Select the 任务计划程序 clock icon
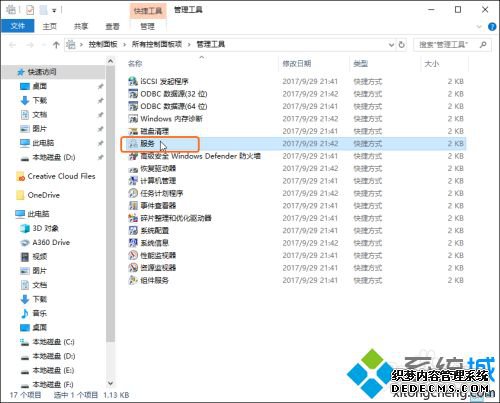Viewport: 500px width, 403px height. [133, 193]
